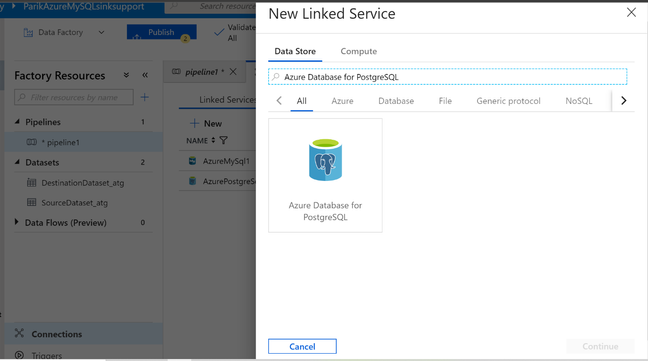
Task: Click the filter funnel icon next to NAME
Action: click(x=224, y=140)
